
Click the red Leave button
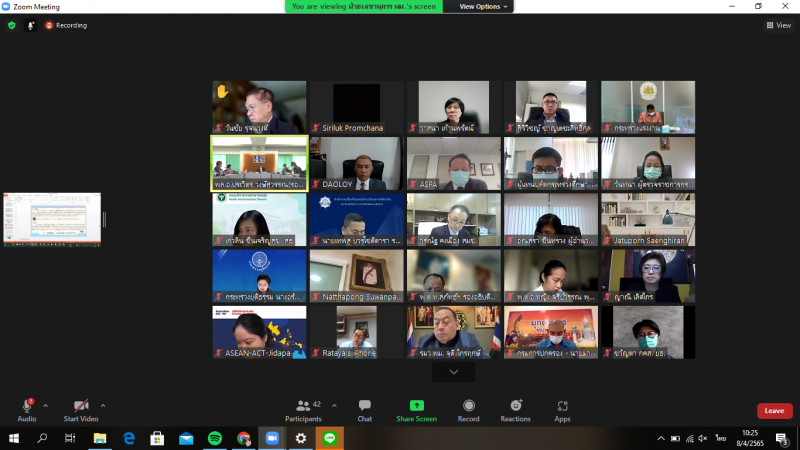point(774,411)
